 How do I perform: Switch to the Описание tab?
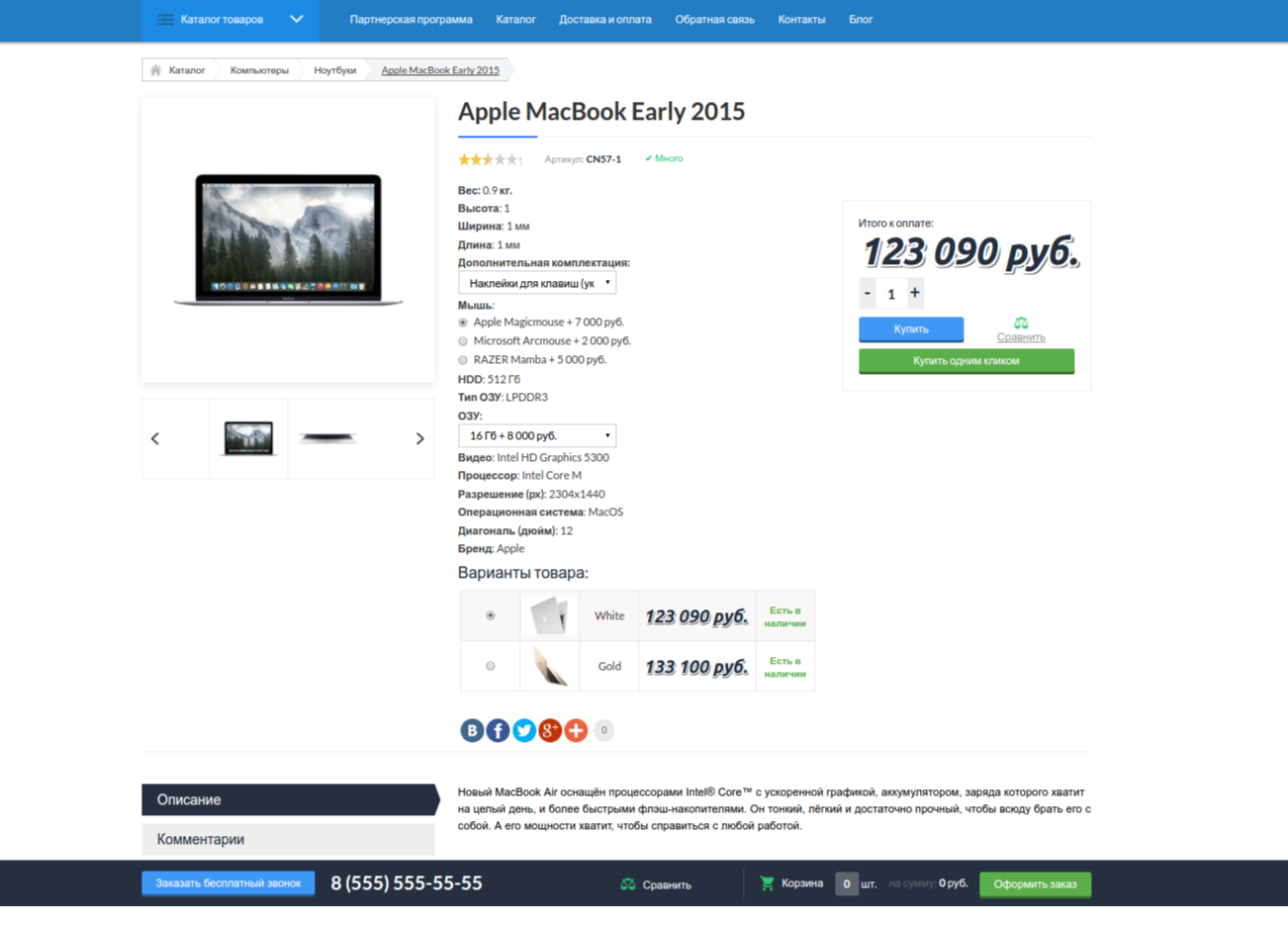[x=289, y=799]
